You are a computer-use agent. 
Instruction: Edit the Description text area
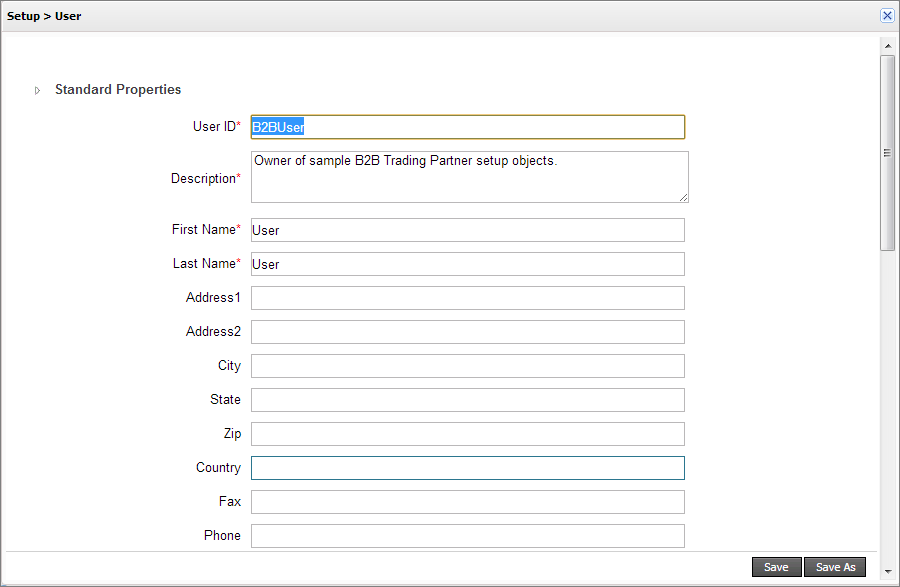[469, 177]
